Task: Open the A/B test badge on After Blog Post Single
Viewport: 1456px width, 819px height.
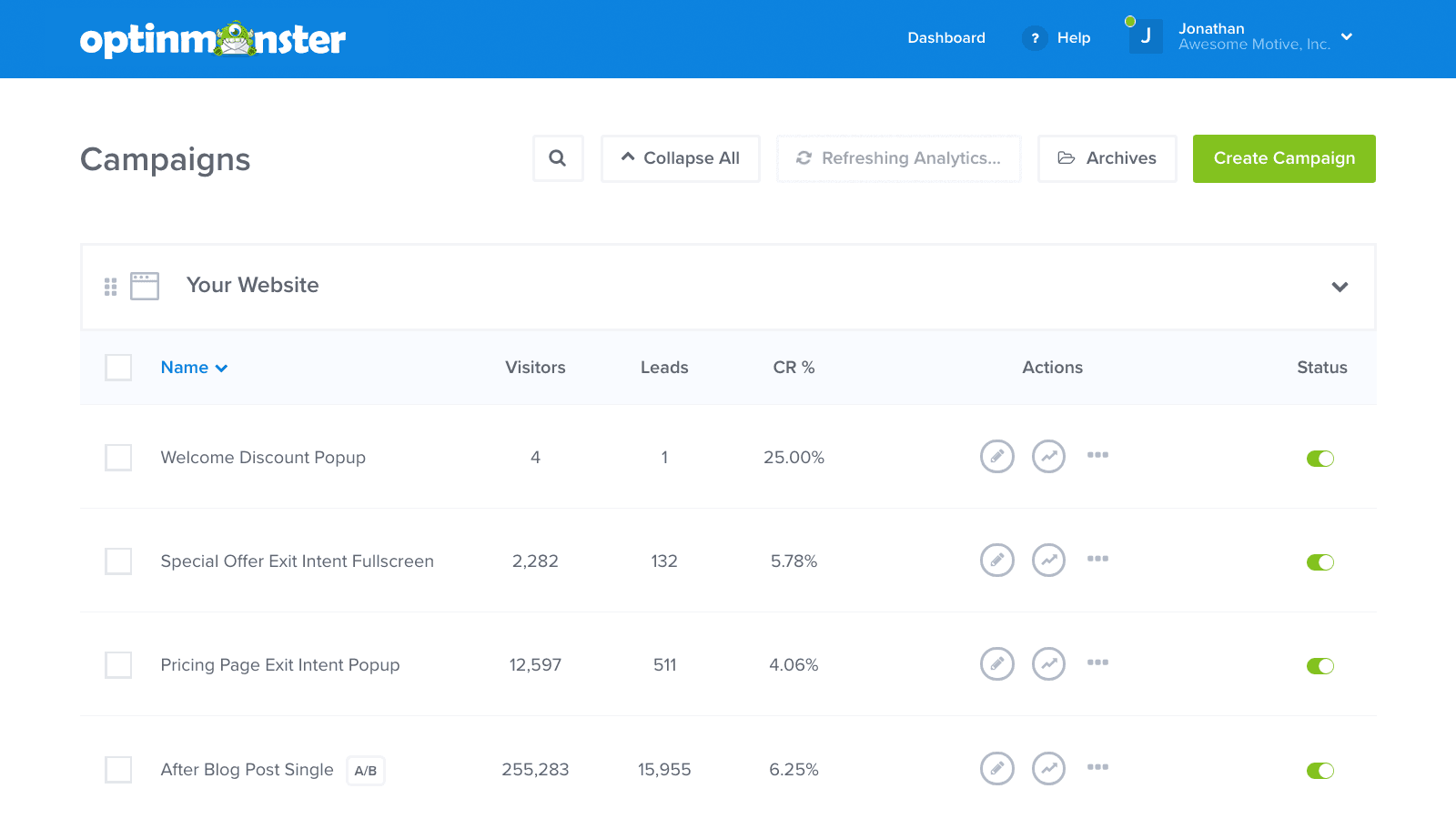Action: click(x=365, y=770)
